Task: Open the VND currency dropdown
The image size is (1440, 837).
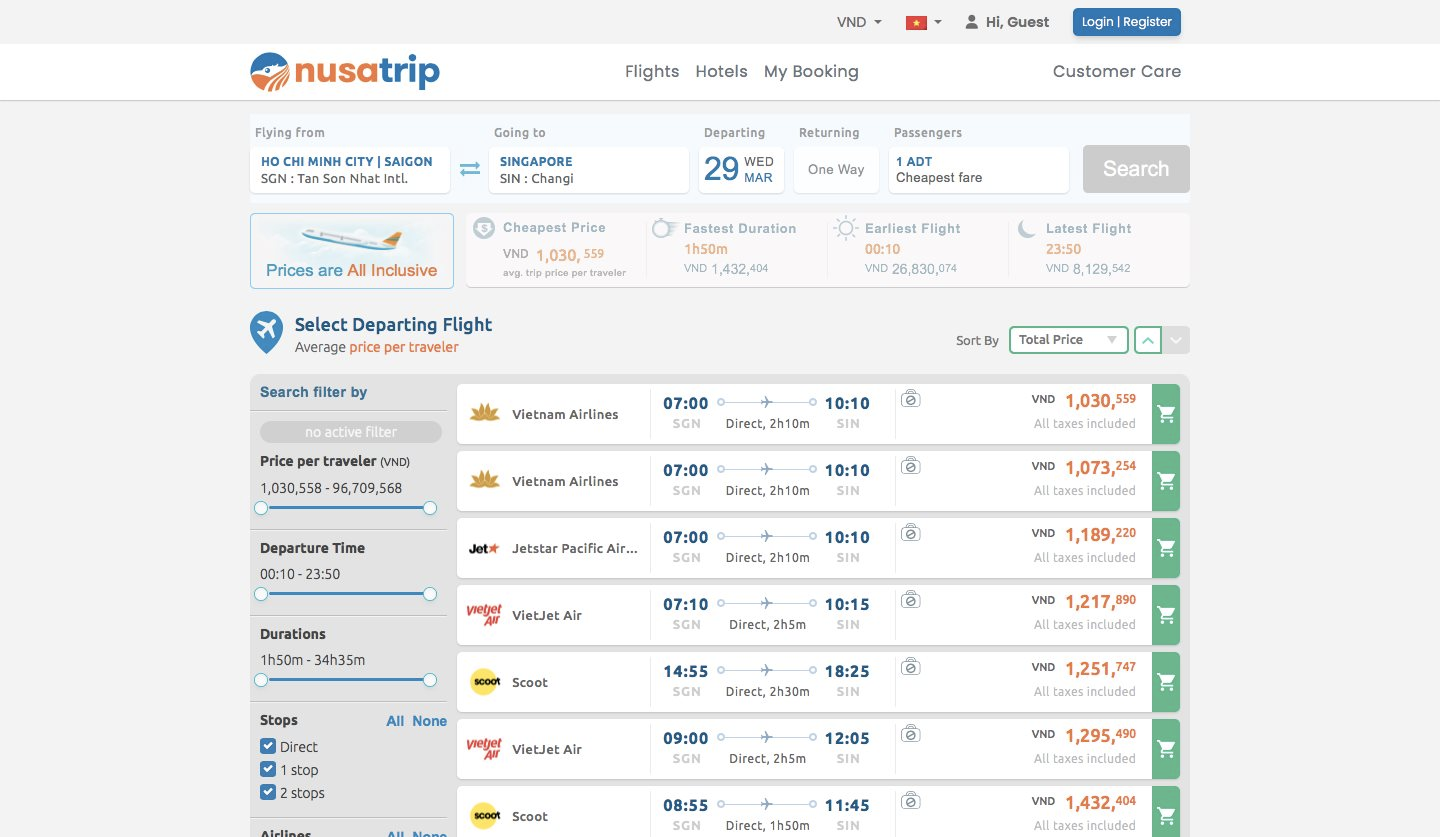Action: (859, 22)
